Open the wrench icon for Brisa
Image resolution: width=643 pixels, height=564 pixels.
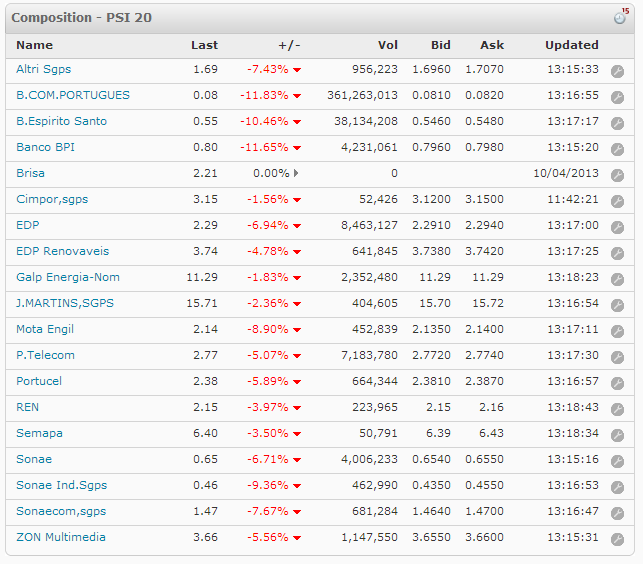[x=617, y=176]
